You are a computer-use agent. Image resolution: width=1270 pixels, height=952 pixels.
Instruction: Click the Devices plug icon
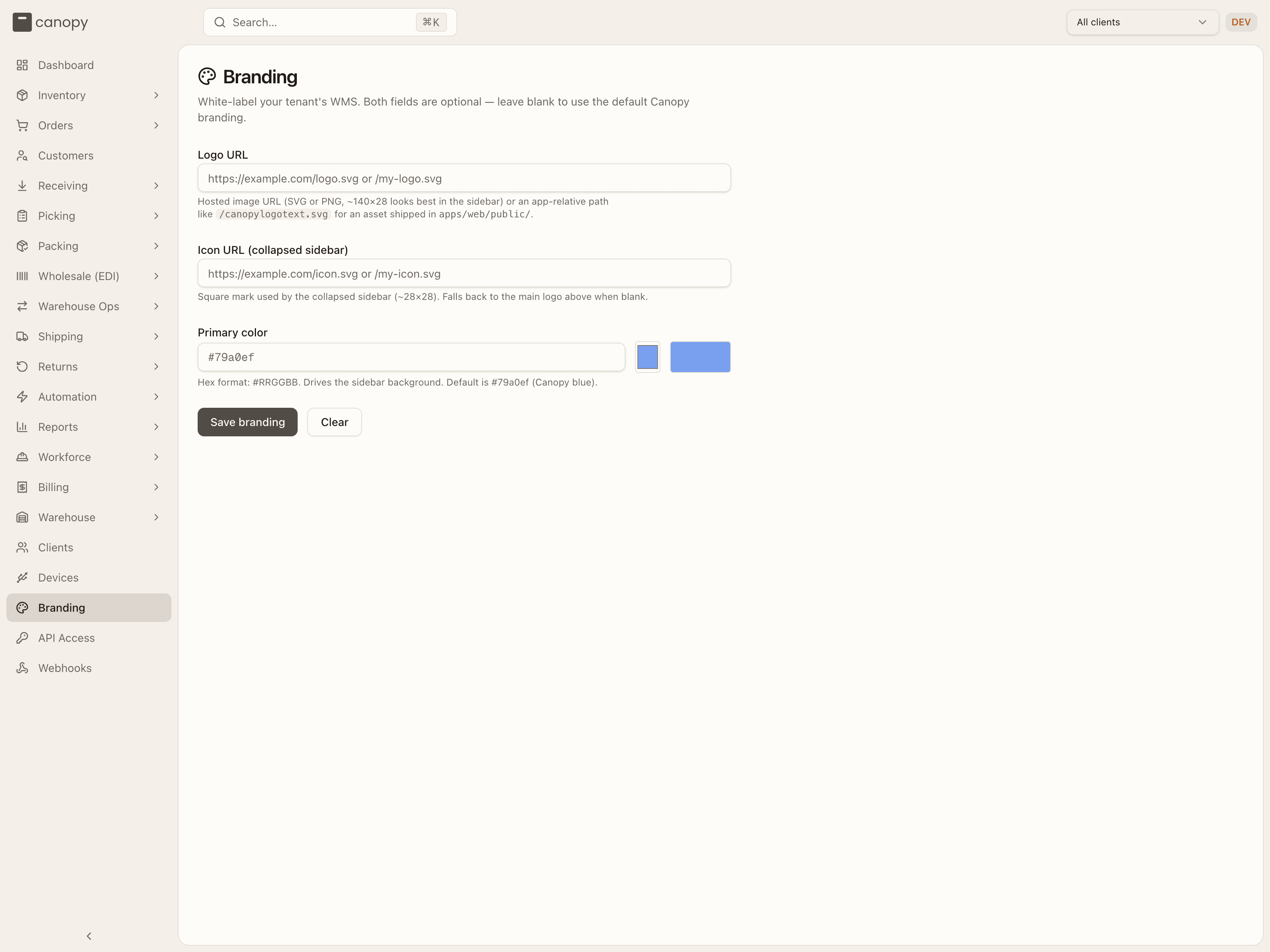click(x=22, y=577)
